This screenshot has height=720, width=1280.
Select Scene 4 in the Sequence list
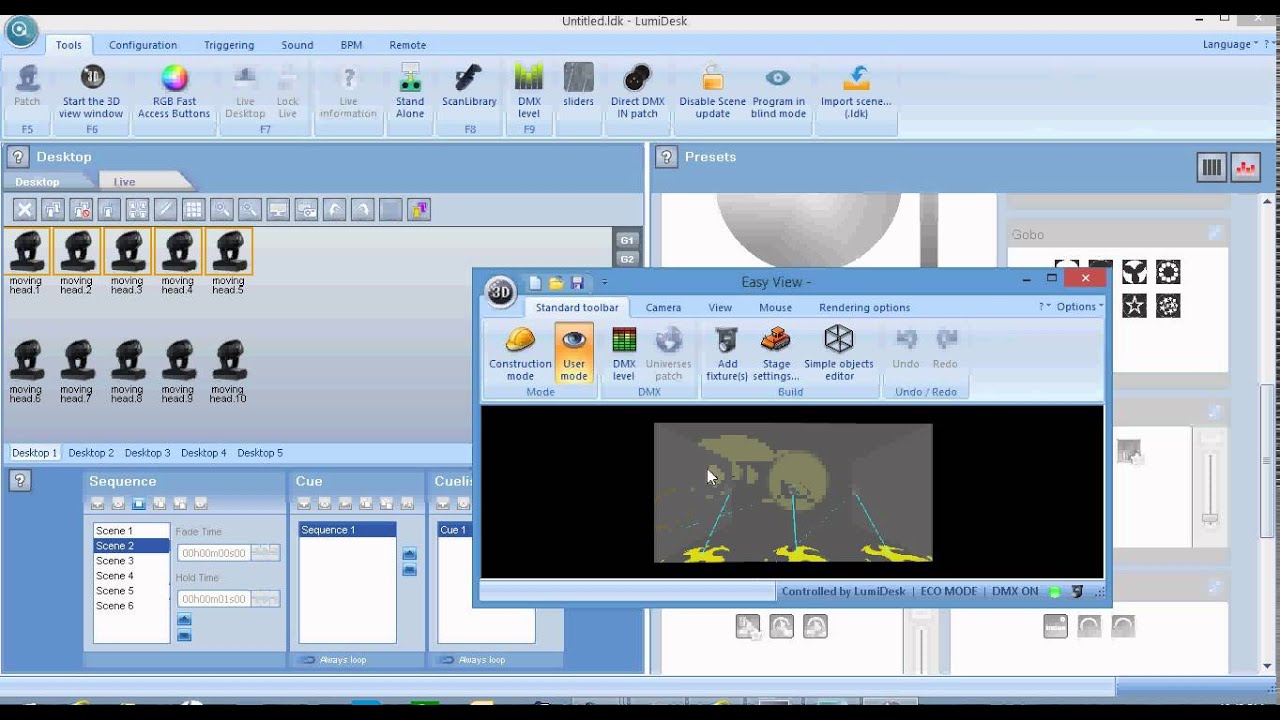131,576
